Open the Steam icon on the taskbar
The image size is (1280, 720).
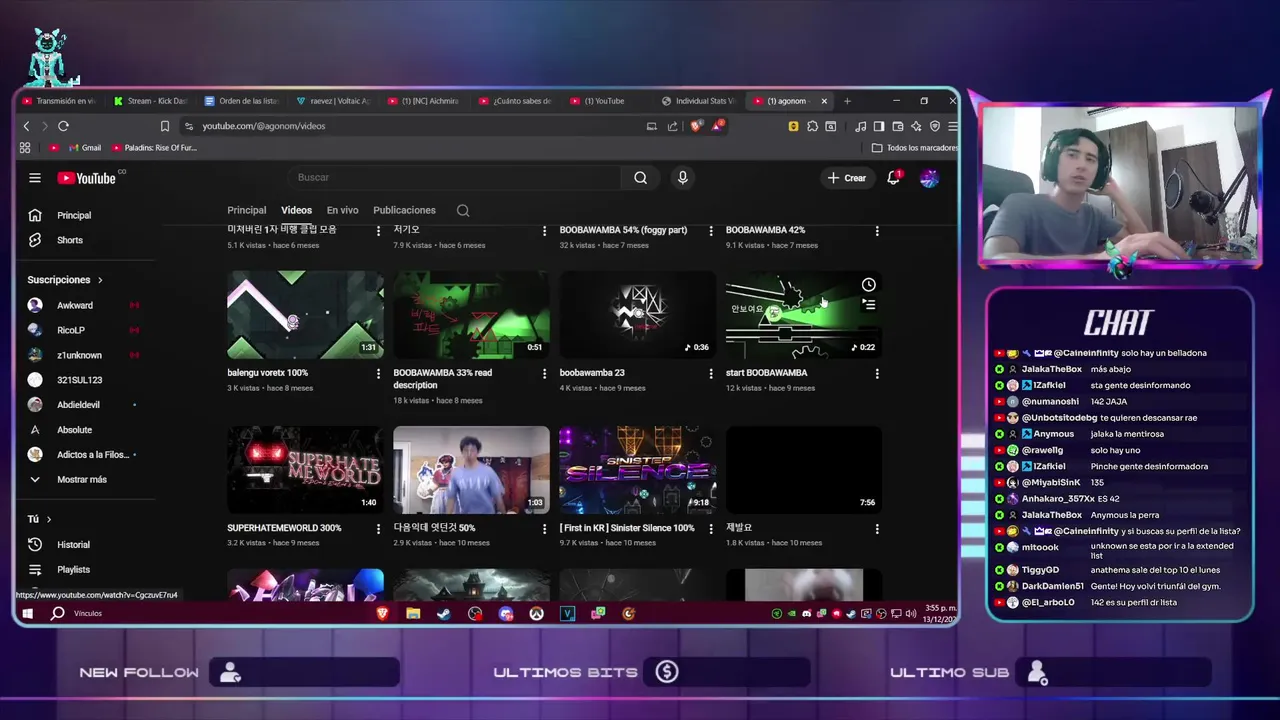[x=444, y=613]
